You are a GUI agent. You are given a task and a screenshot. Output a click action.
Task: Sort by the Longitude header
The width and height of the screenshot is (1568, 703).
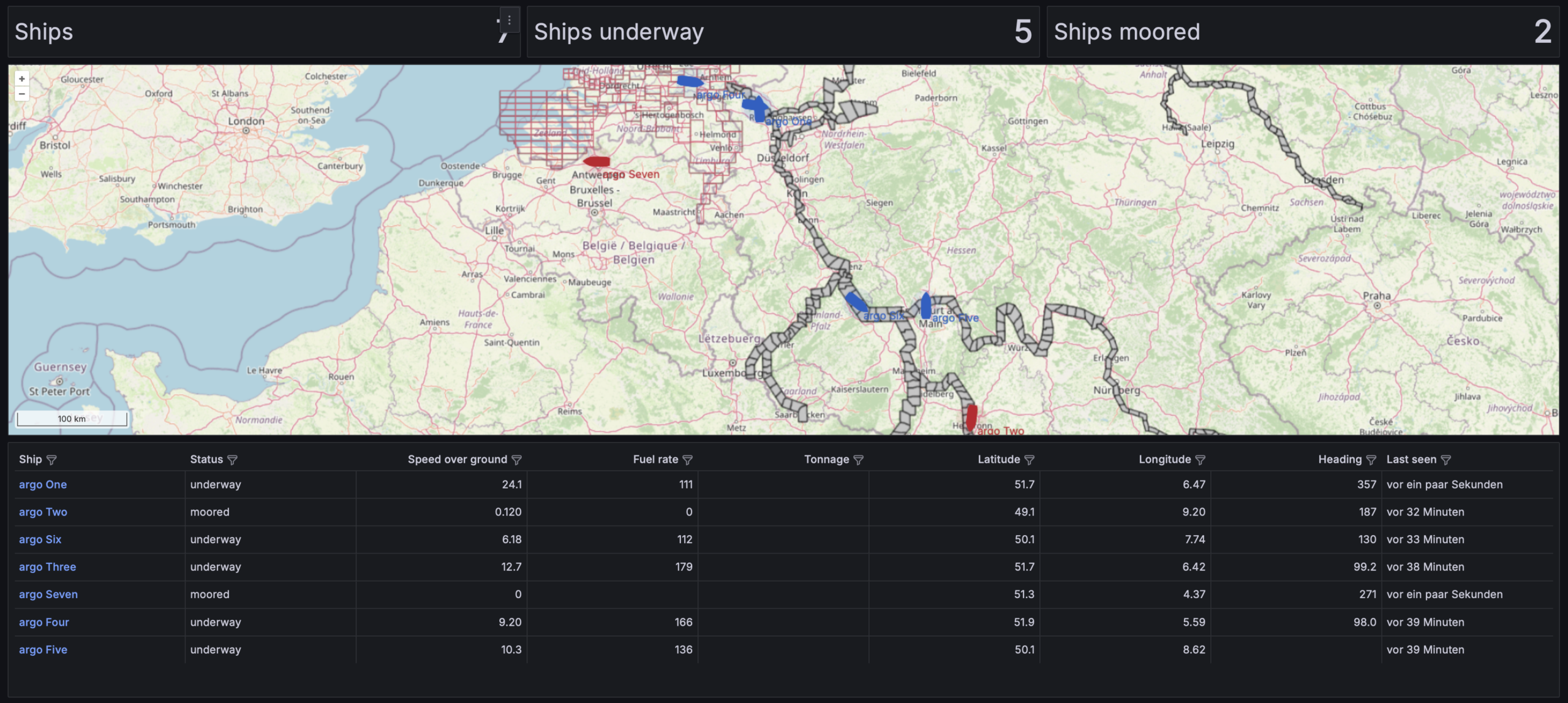(x=1165, y=460)
